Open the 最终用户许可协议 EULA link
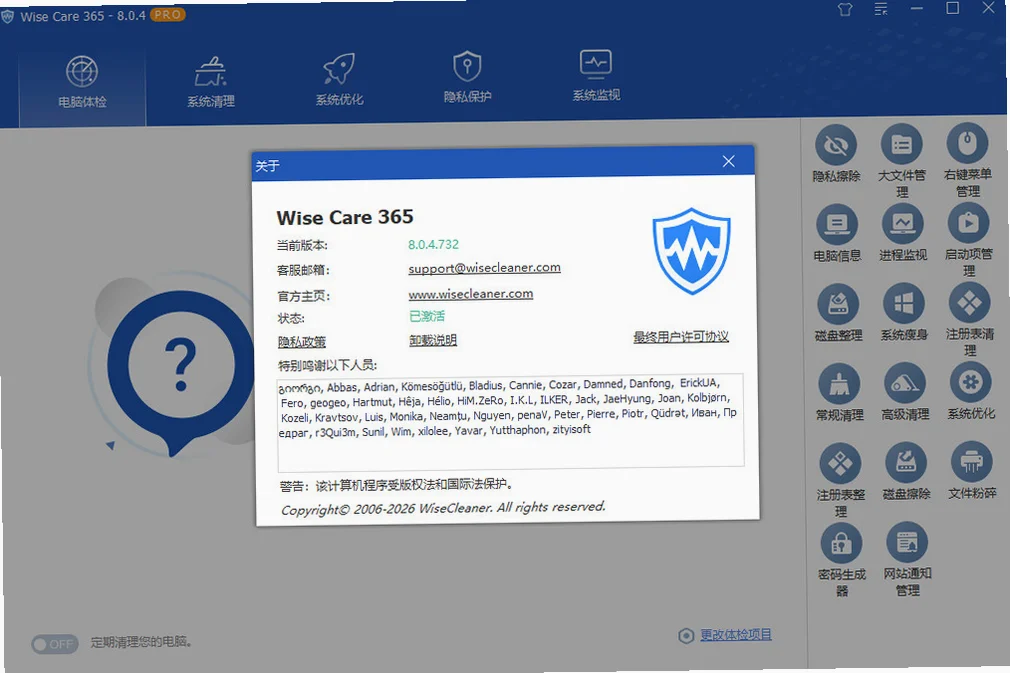The image size is (1010, 673). [681, 336]
